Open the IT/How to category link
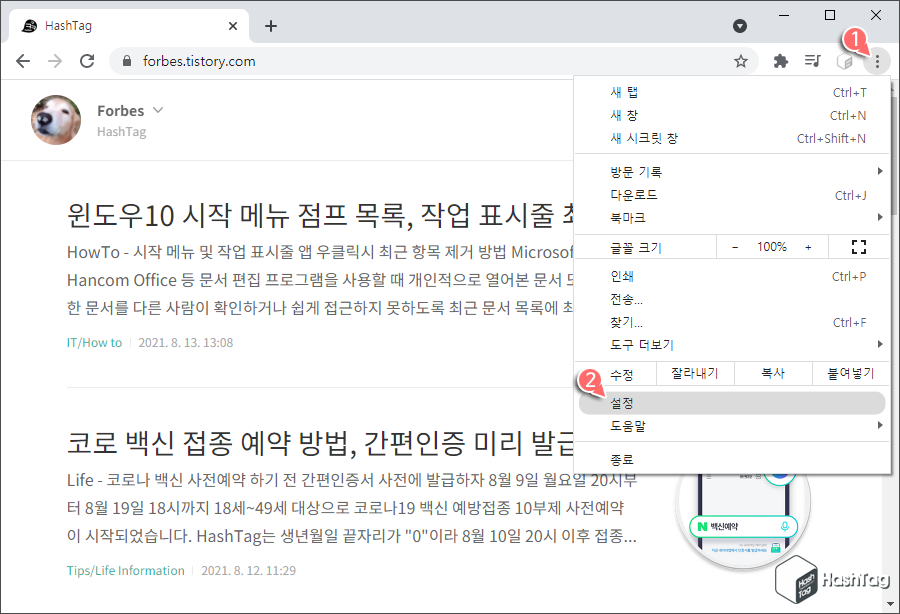Viewport: 900px width, 614px height. point(94,342)
